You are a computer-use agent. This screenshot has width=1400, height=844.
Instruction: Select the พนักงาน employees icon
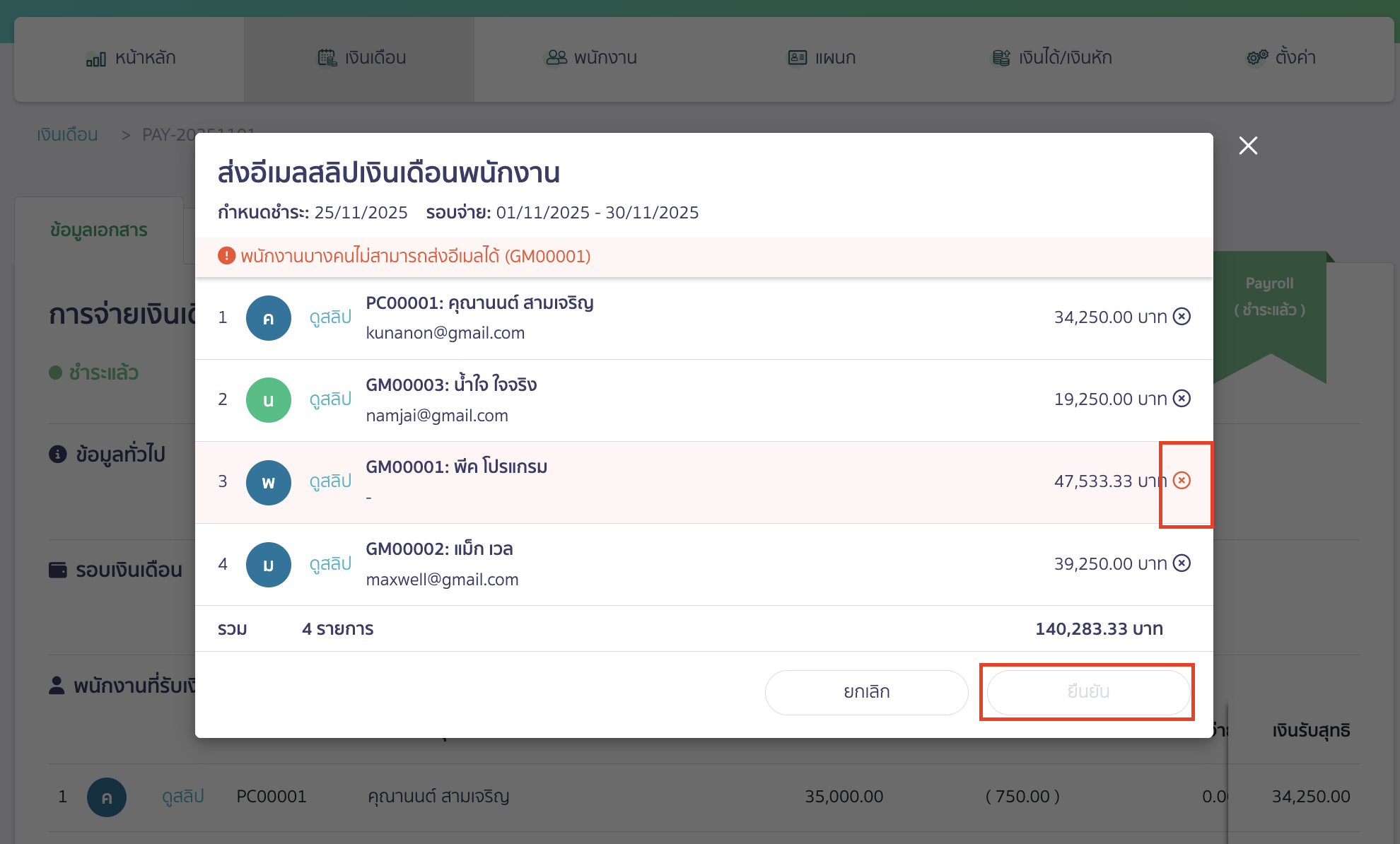556,58
